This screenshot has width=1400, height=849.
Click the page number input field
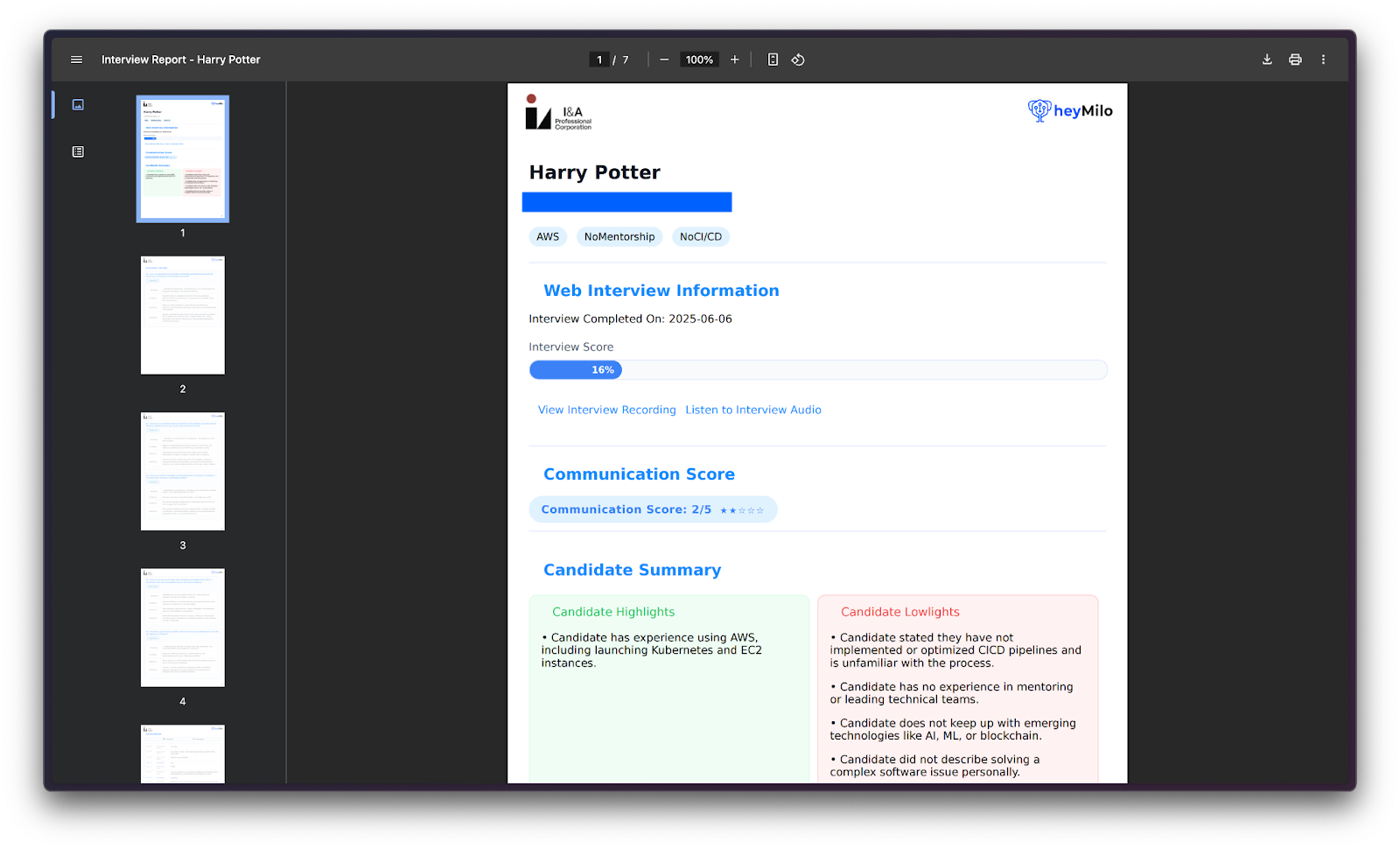599,60
